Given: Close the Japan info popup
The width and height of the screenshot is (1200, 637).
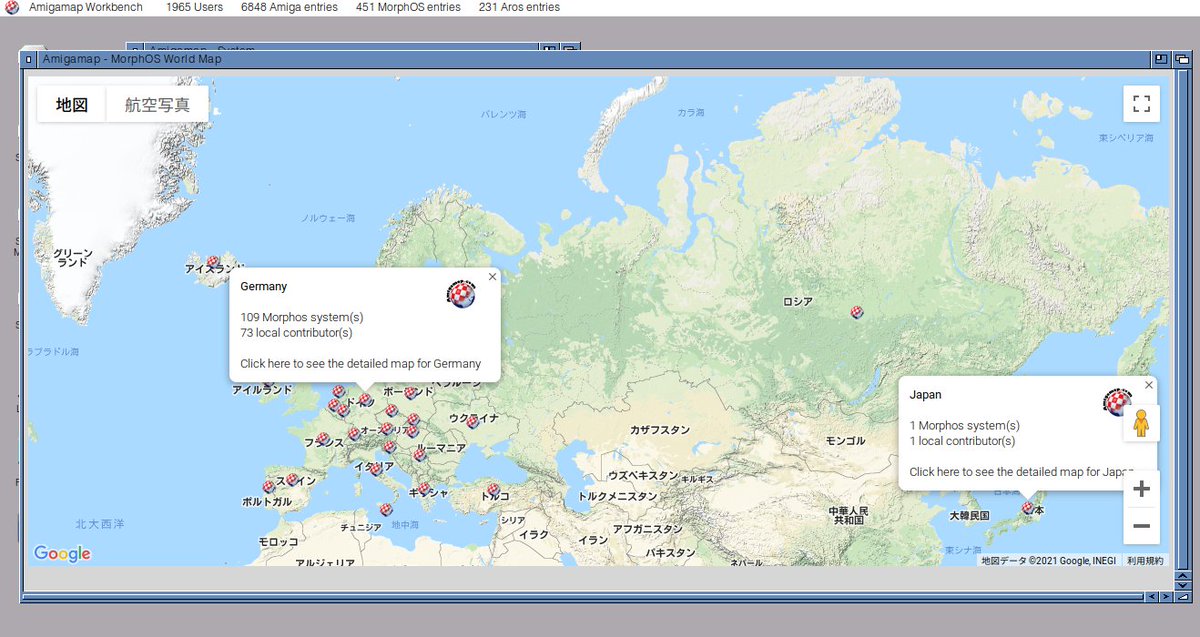Looking at the screenshot, I should [1148, 385].
